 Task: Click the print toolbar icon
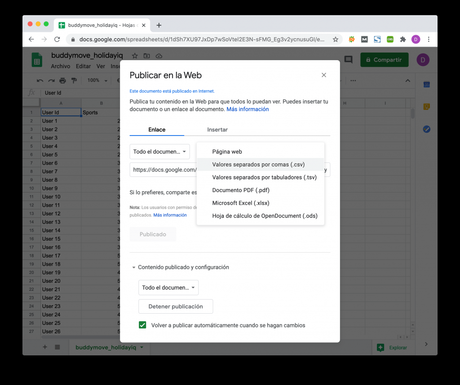click(x=63, y=80)
